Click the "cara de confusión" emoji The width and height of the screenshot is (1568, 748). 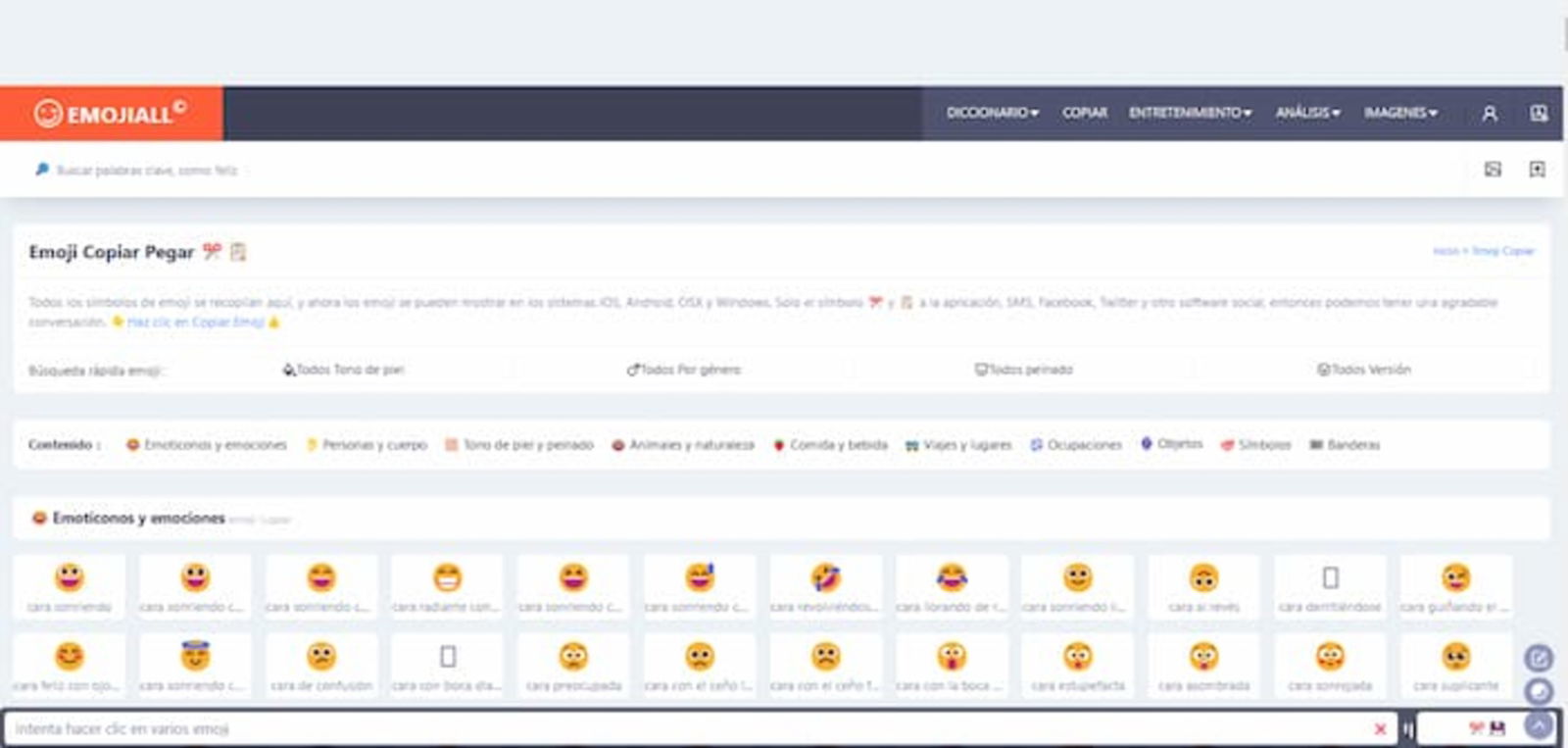321,665
